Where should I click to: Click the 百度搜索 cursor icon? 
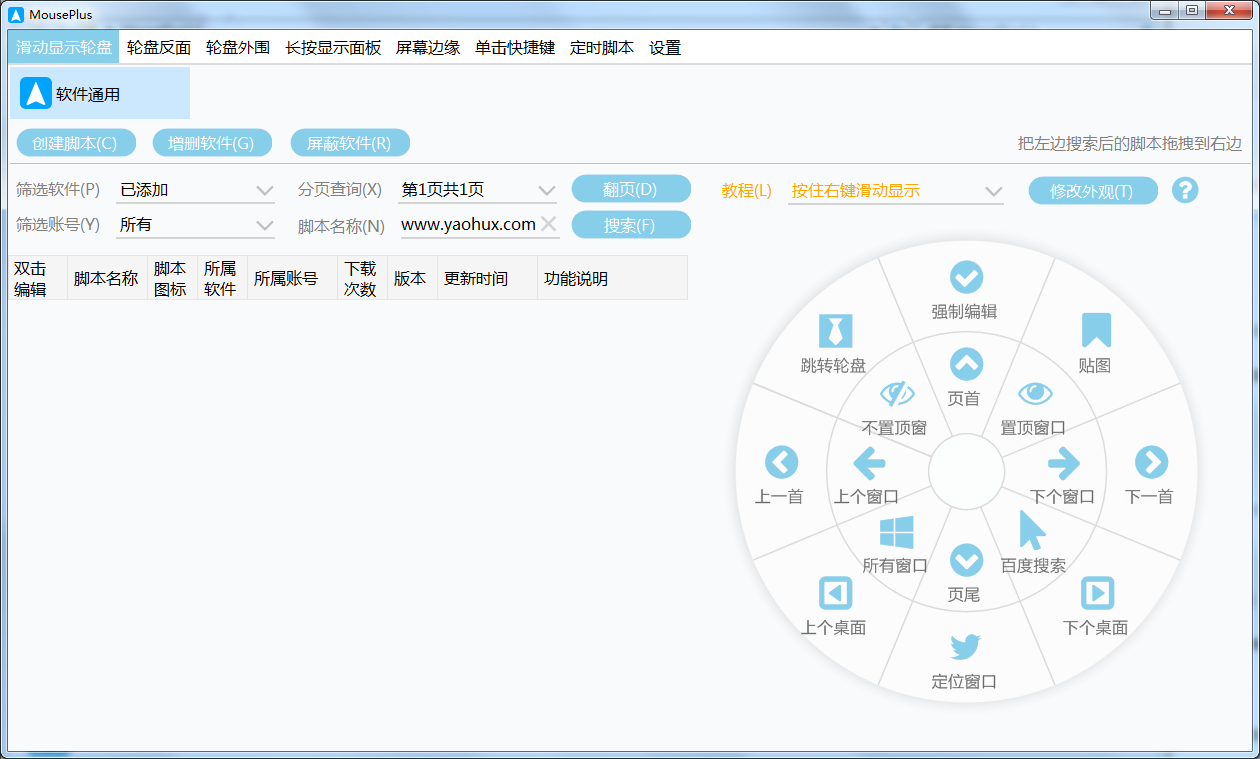[x=1032, y=530]
